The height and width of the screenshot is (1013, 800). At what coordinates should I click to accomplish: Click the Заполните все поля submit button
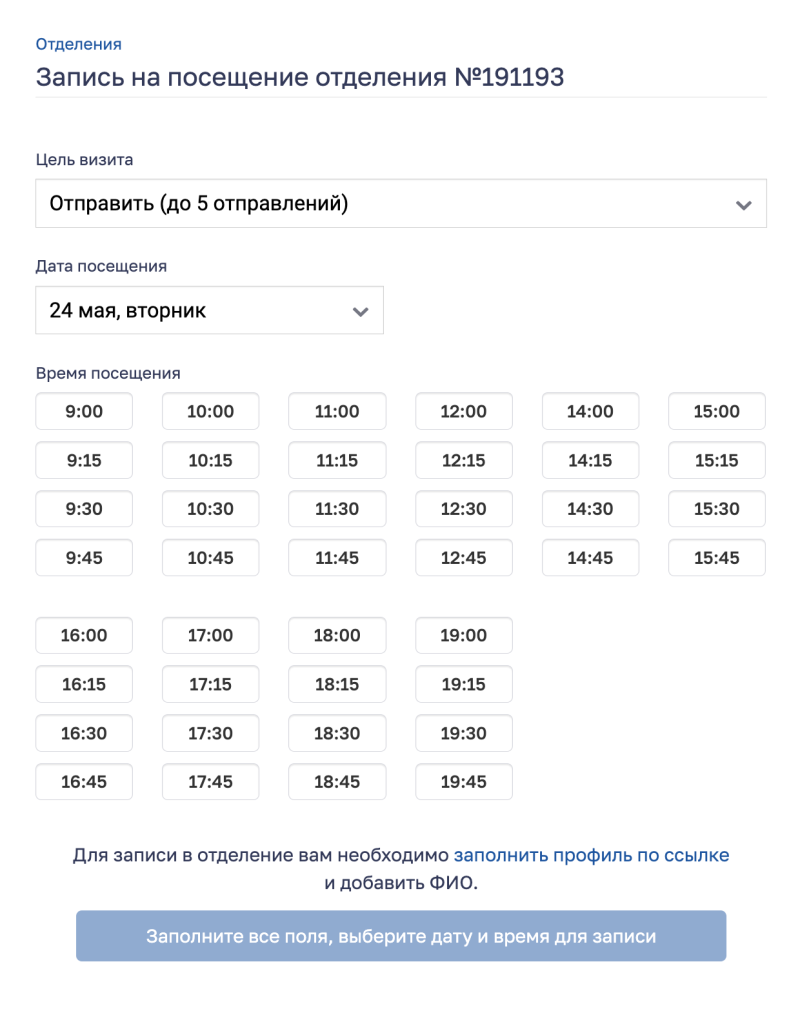401,936
